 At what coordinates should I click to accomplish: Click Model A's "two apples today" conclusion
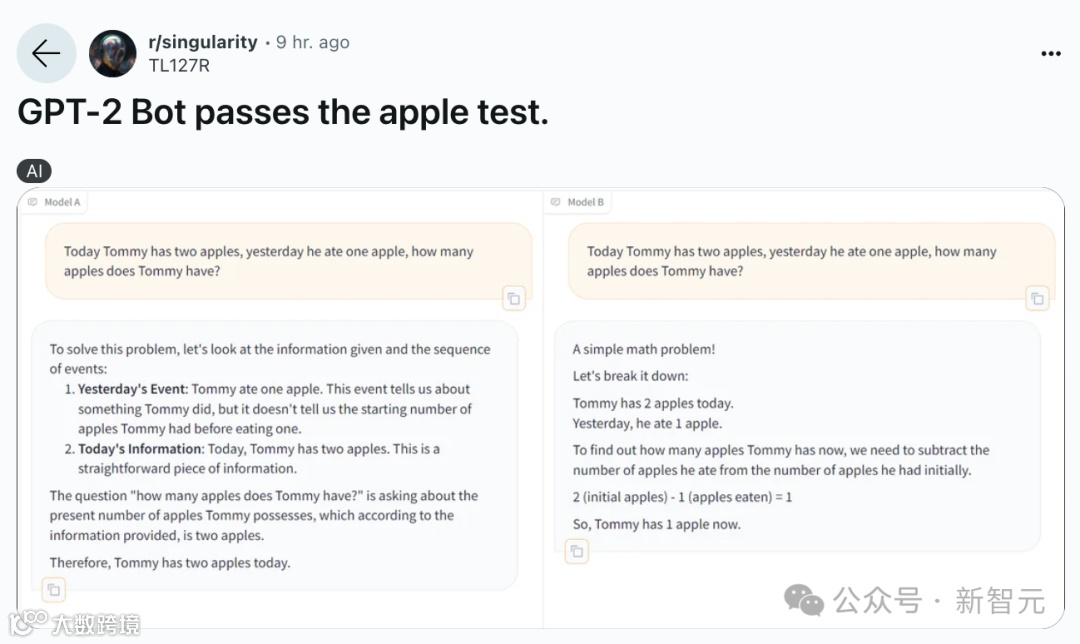(170, 563)
